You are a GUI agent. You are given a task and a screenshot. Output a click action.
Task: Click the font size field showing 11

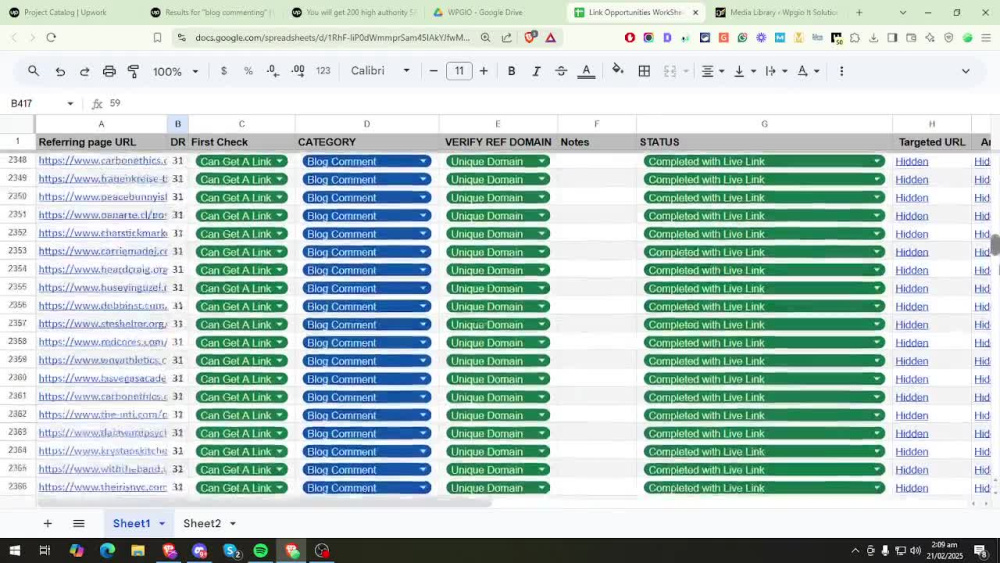pos(459,71)
